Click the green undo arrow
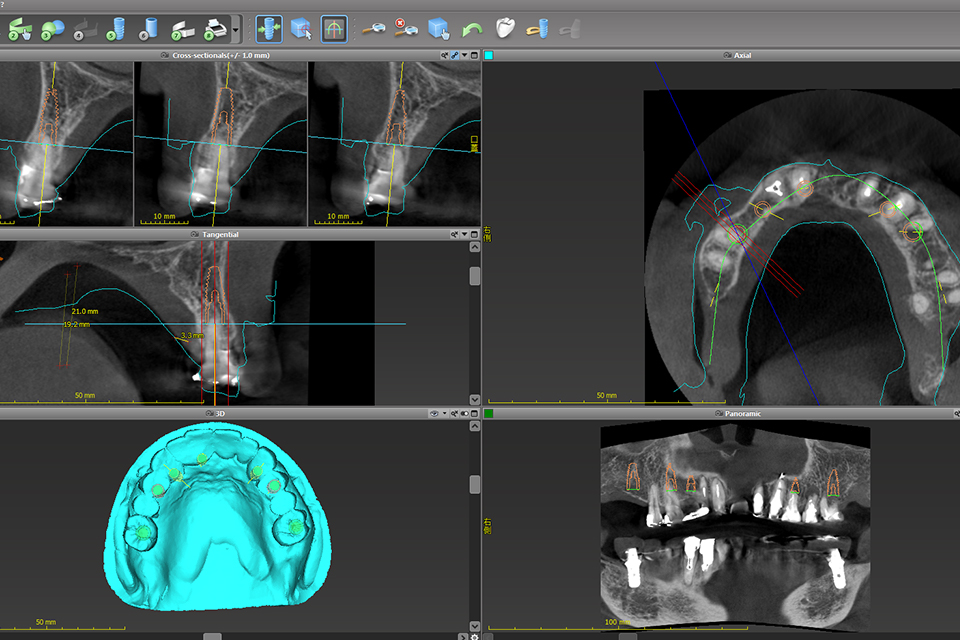 (472, 28)
